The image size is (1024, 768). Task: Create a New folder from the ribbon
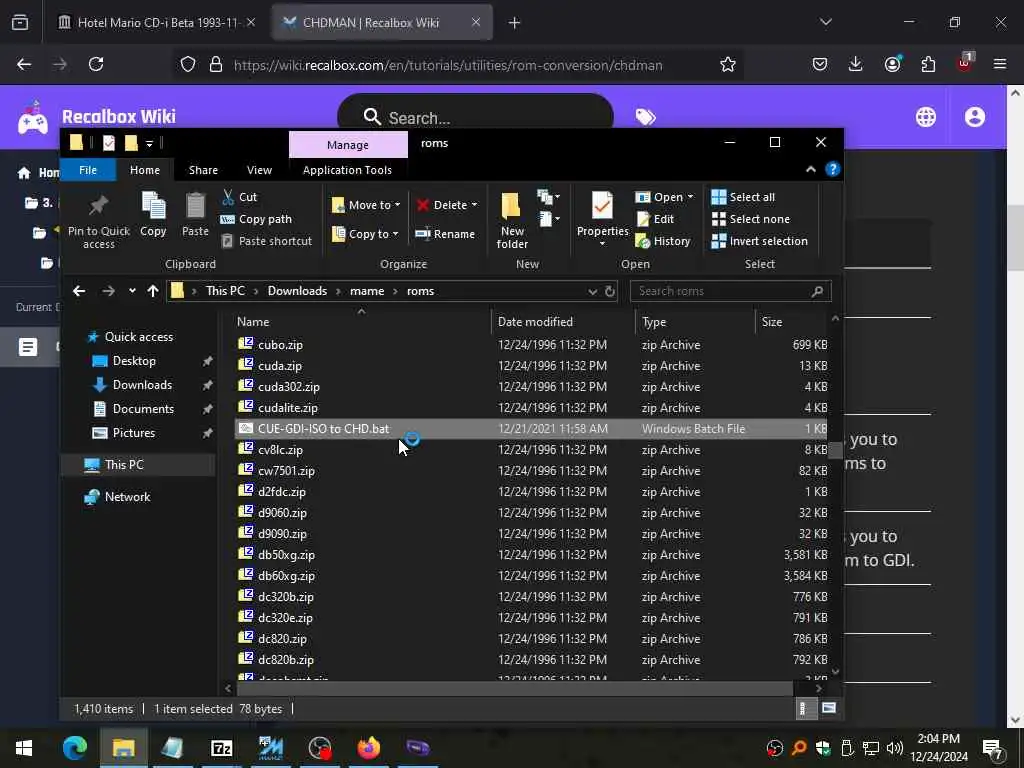coord(512,220)
